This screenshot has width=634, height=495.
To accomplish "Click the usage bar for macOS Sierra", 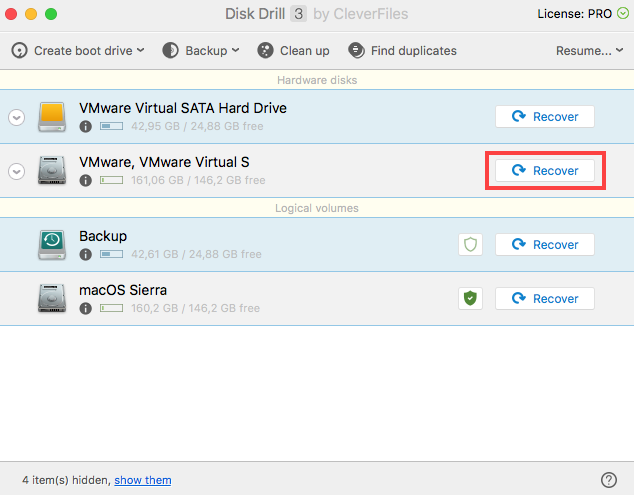I will tap(112, 309).
